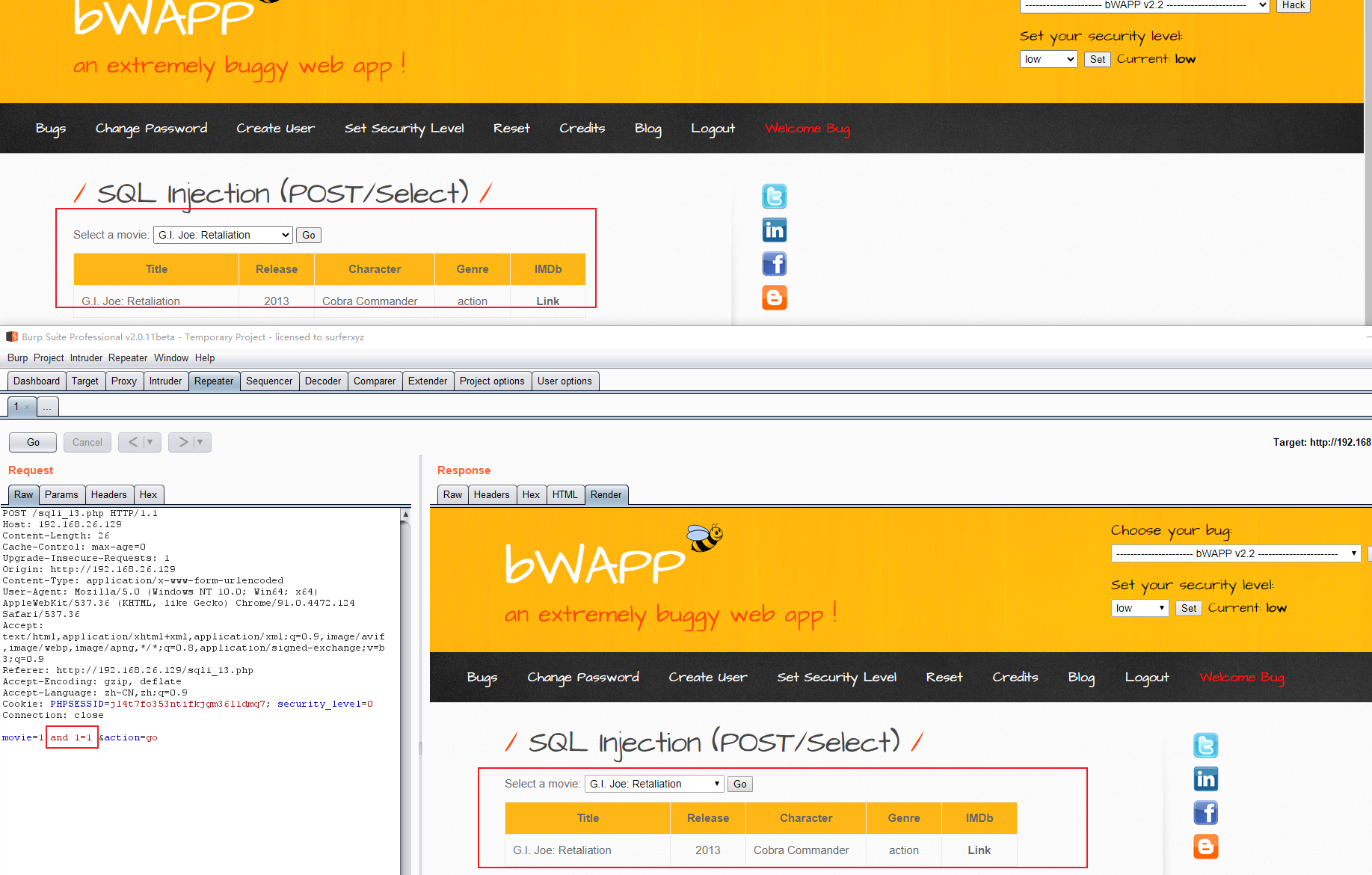Click the Credits link in the rendered response navbar
This screenshot has height=875, width=1372.
pyautogui.click(x=1015, y=677)
